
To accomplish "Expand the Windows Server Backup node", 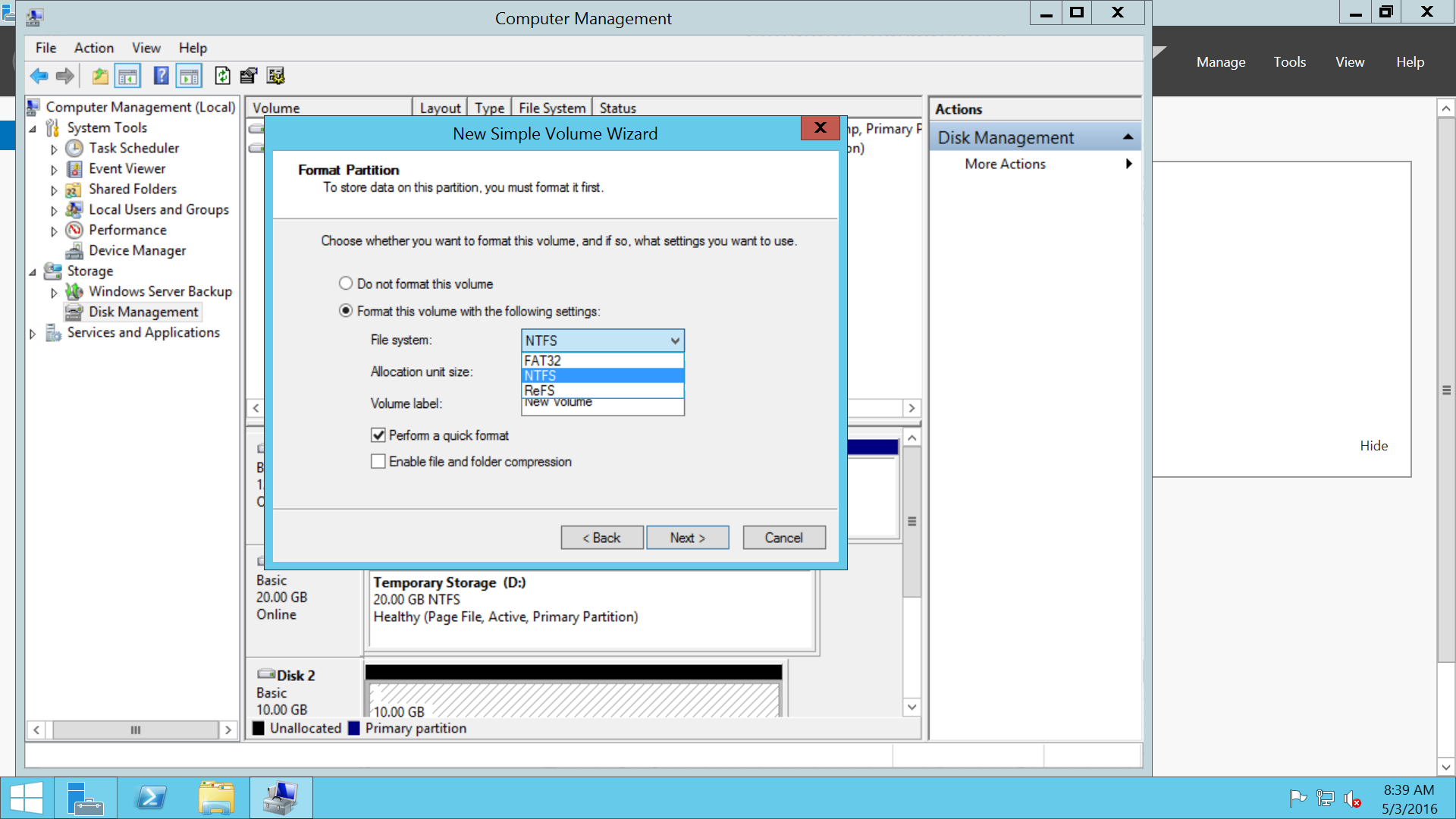I will tap(54, 292).
